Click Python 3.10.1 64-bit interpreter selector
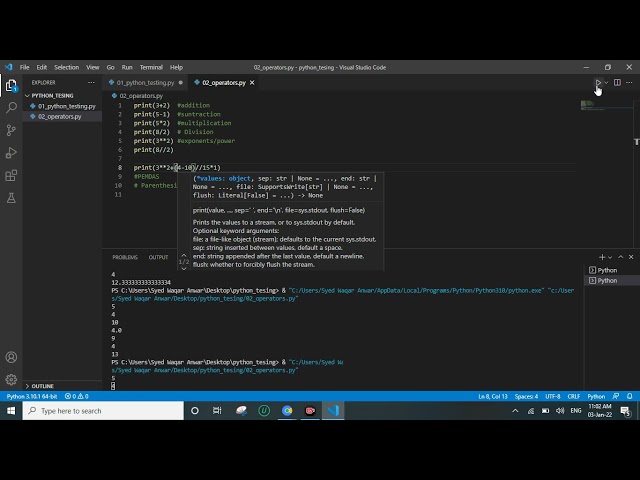 [32, 396]
